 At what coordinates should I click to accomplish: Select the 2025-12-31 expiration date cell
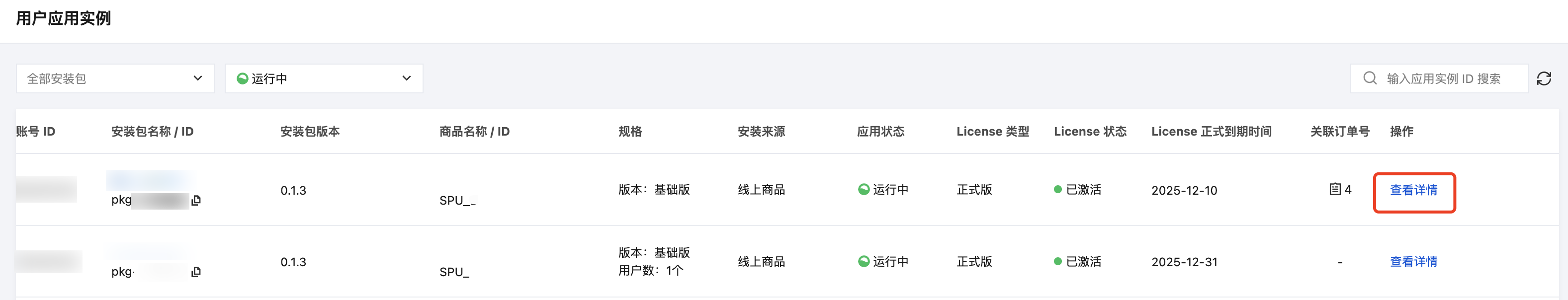[1184, 262]
